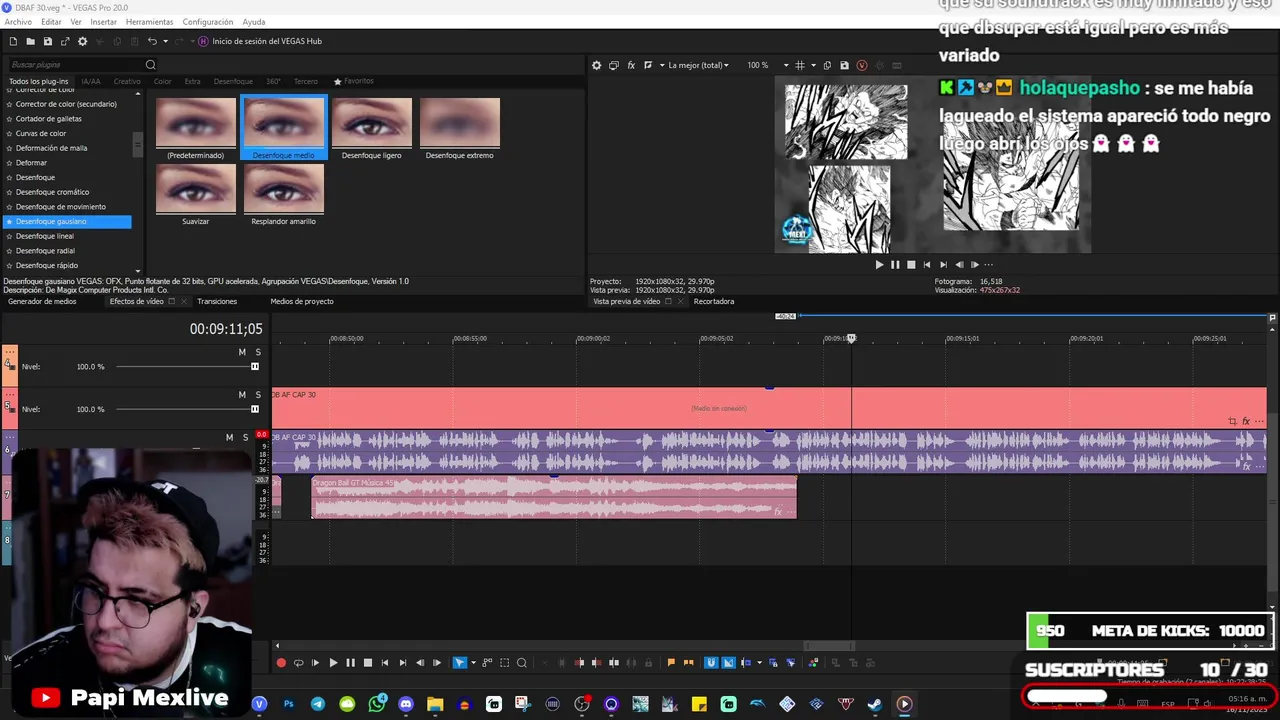Screen dimensions: 1280x720
Task: Open preview quality dropdown La mejor (total)
Action: pyautogui.click(x=699, y=65)
